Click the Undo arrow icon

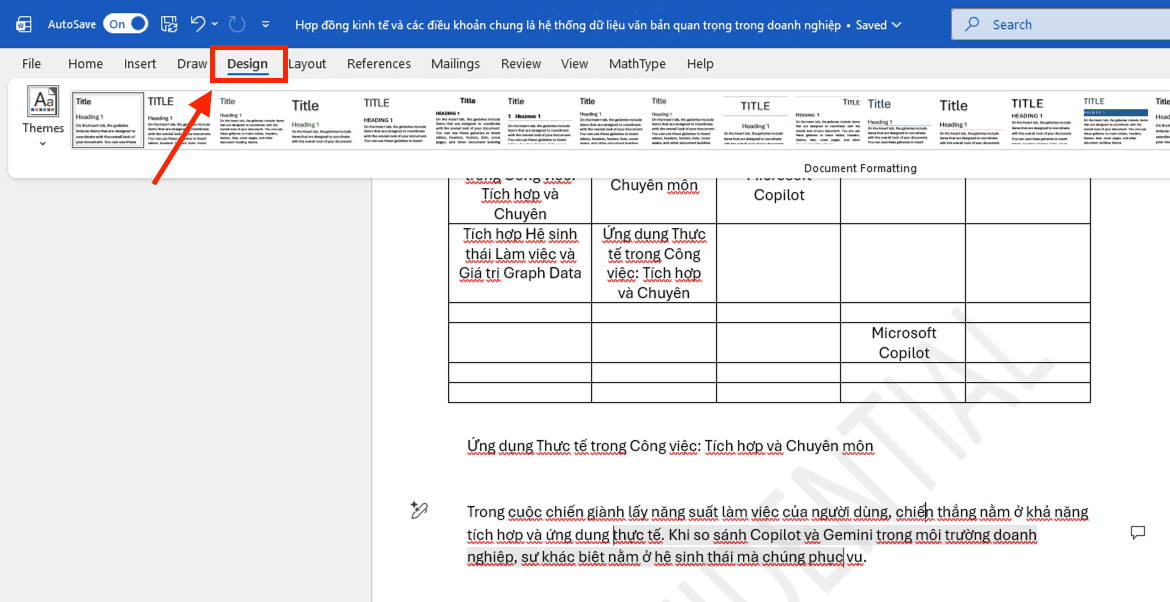[x=198, y=24]
